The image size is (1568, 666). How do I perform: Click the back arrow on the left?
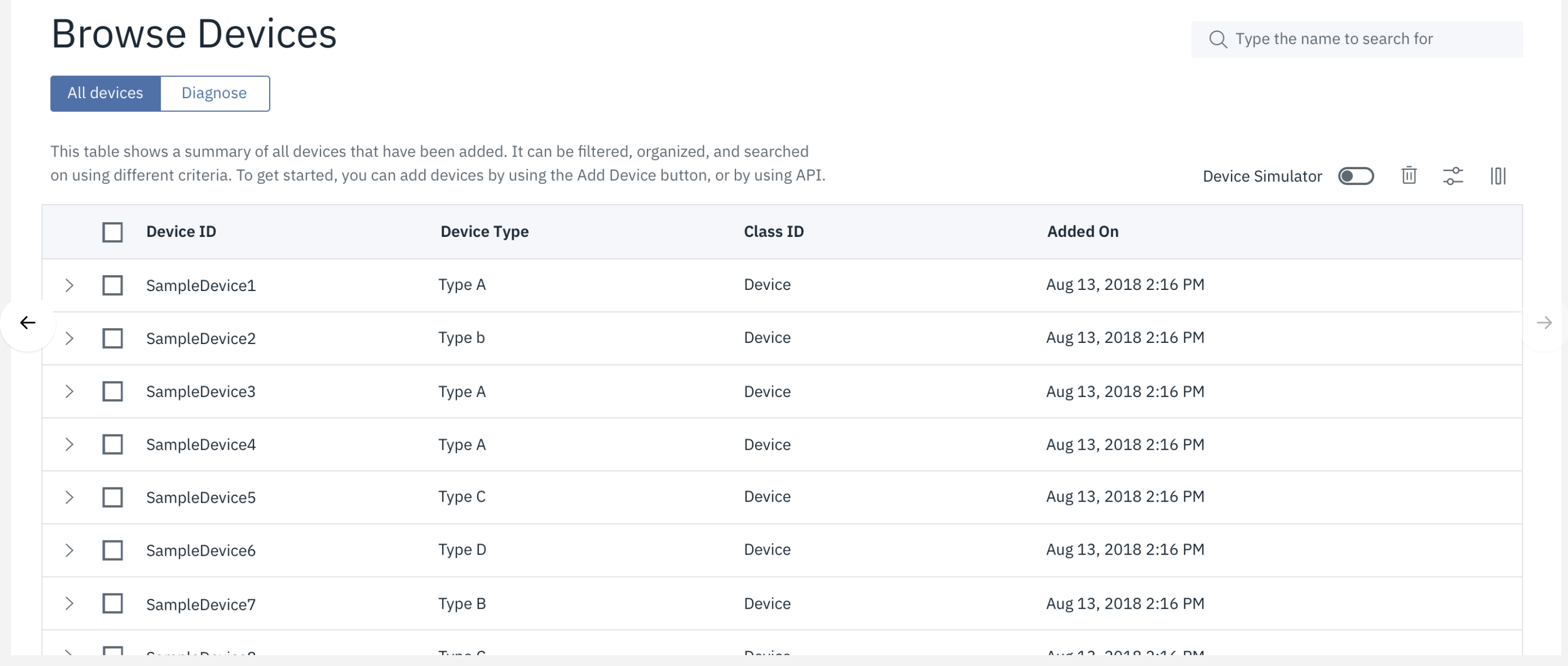(x=27, y=323)
